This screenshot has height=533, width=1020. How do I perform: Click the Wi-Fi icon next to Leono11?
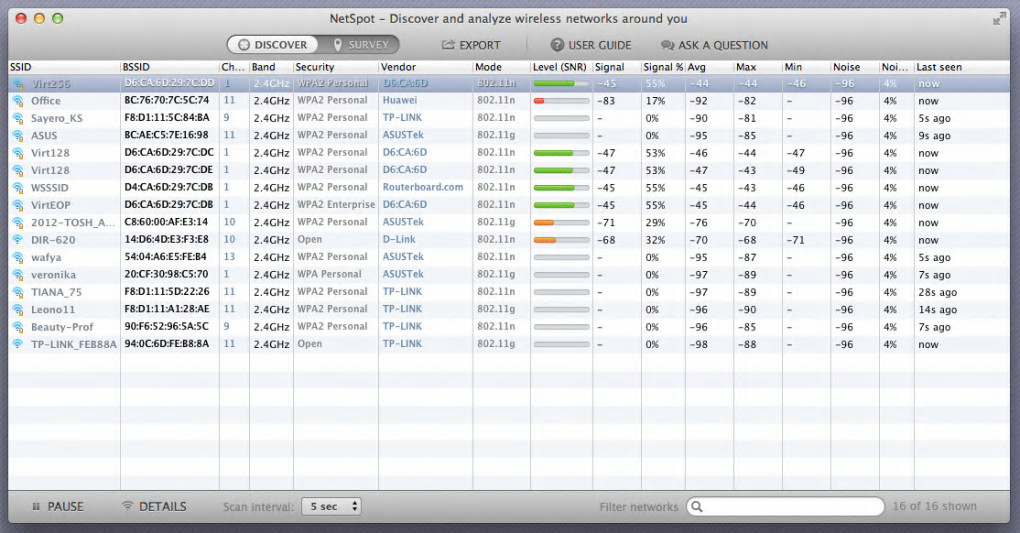[18, 309]
